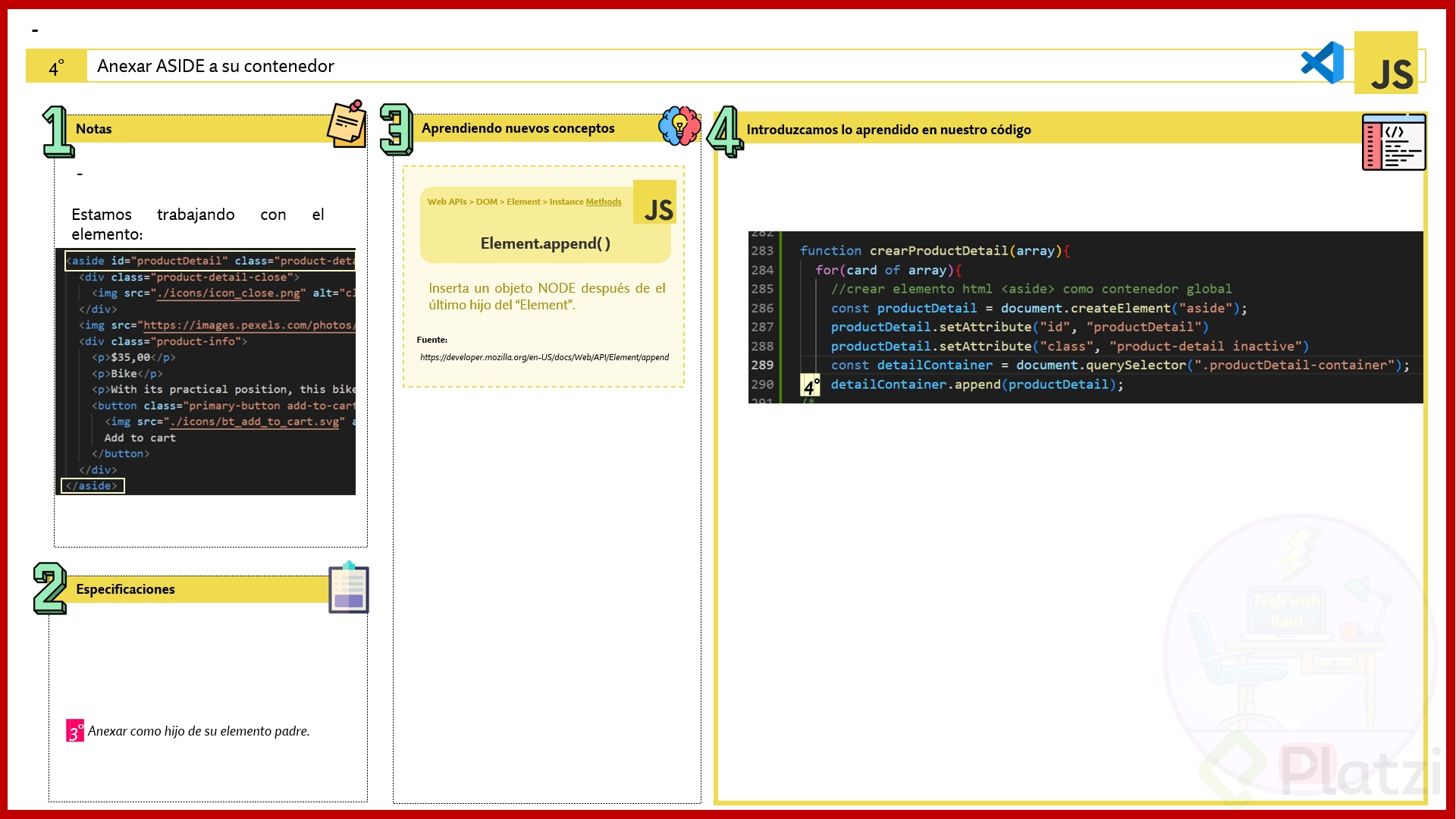Click line 287 setAttribute("id") code
This screenshot has width=1456, height=819.
(1019, 328)
